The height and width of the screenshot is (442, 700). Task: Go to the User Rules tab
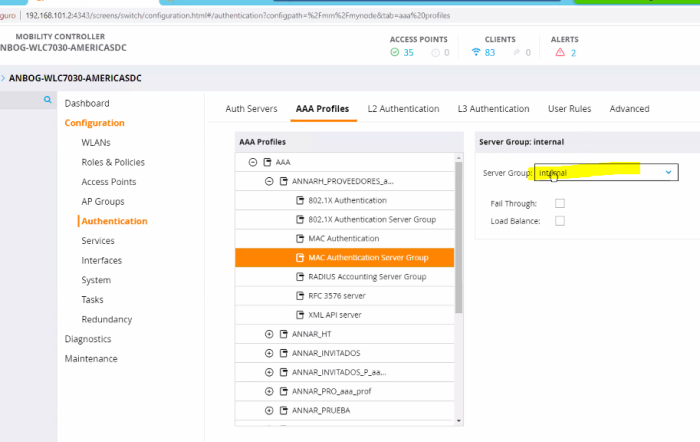click(x=570, y=109)
